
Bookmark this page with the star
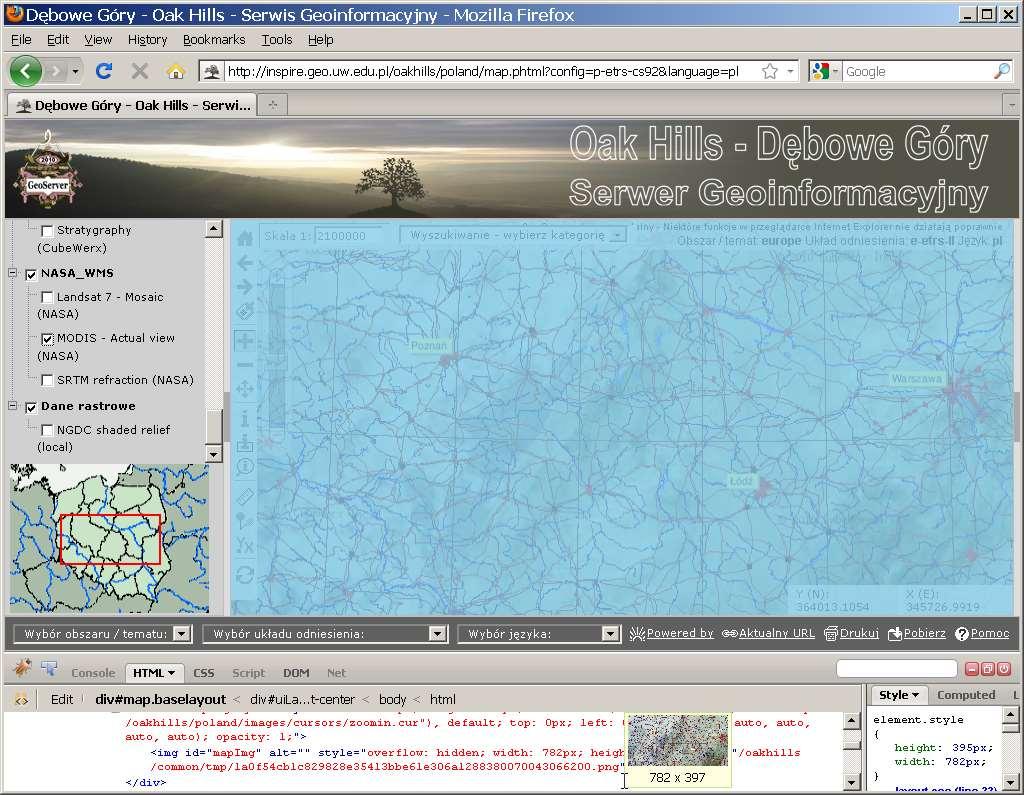coord(770,71)
